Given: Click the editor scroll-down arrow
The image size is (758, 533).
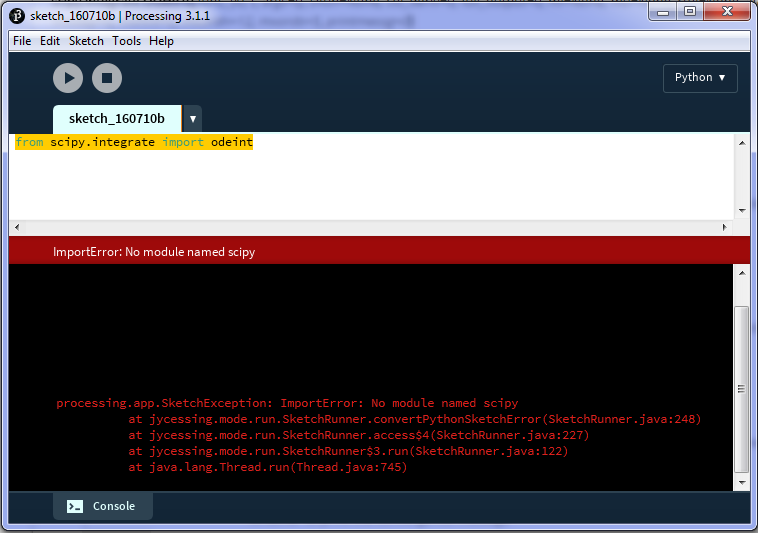Looking at the screenshot, I should [742, 211].
